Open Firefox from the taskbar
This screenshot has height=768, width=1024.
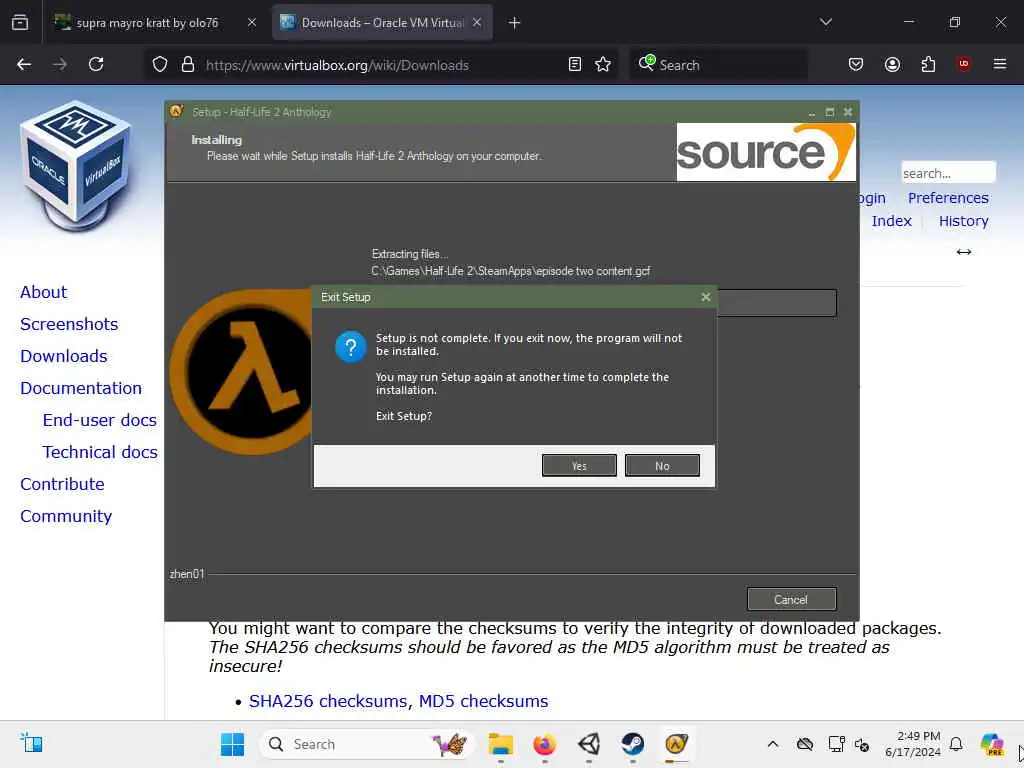pyautogui.click(x=545, y=744)
